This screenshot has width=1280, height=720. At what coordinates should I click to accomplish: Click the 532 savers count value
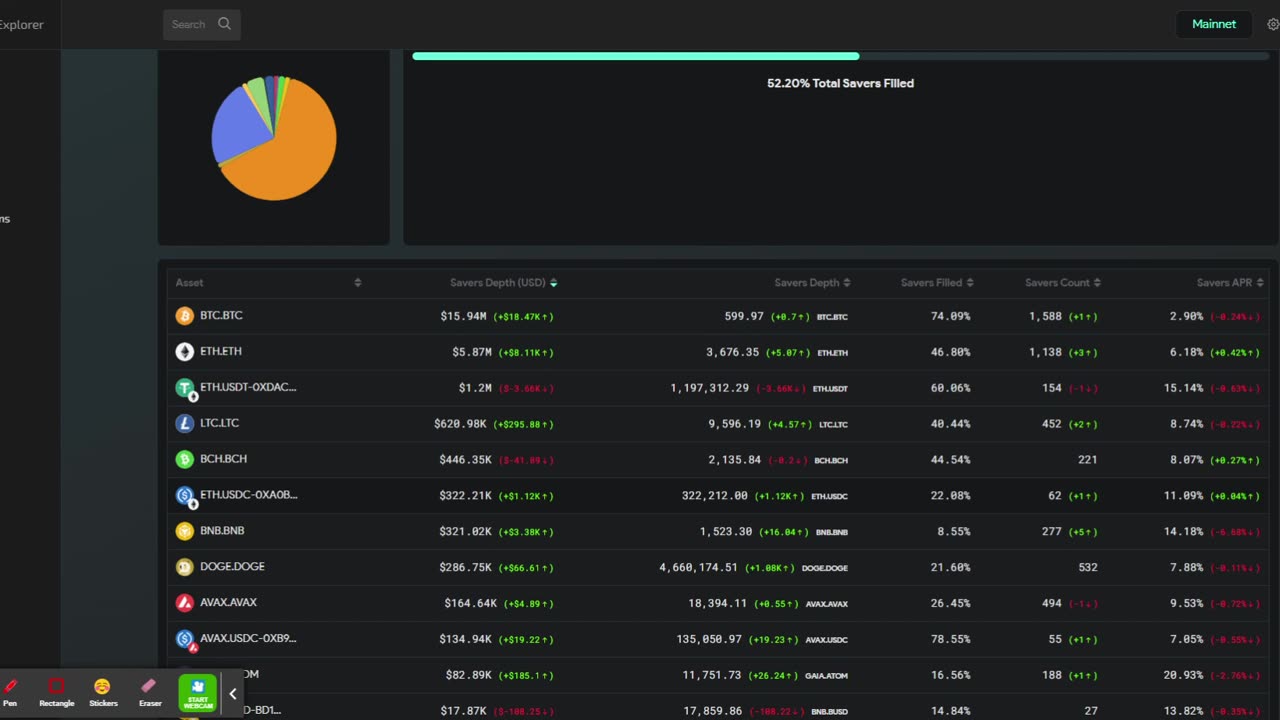click(x=1087, y=568)
